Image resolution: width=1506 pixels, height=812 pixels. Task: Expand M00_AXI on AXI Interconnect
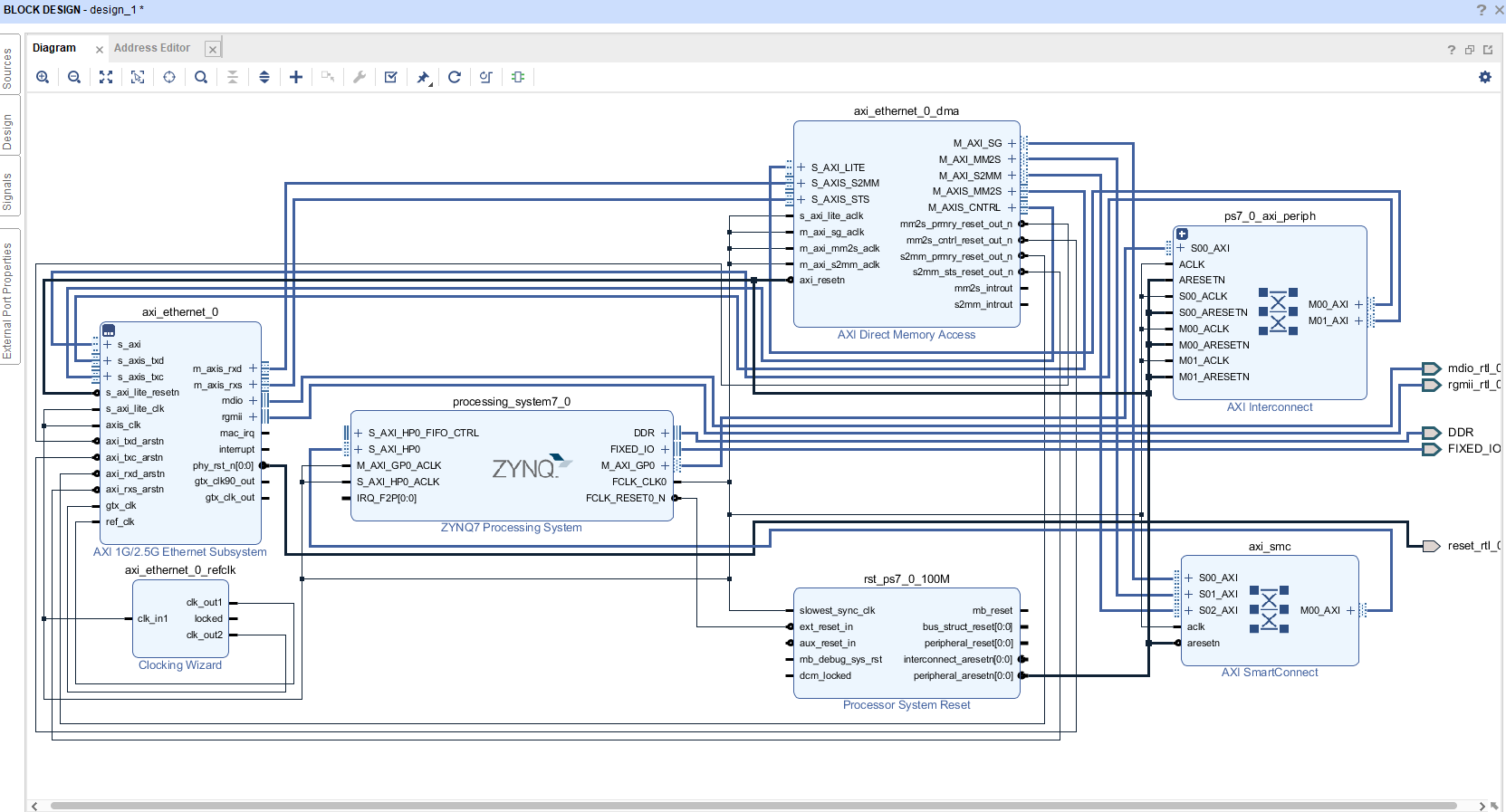click(1358, 304)
